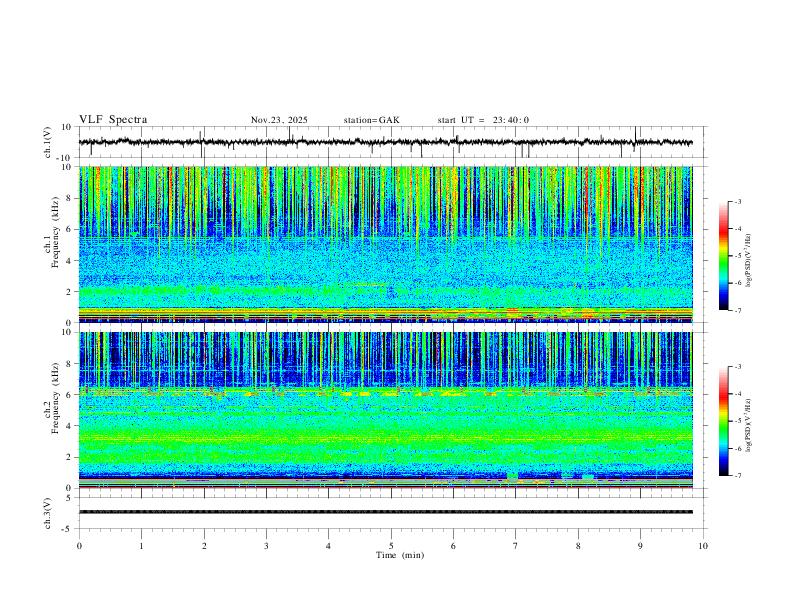Click the "VLF Spectra" plot title
The width and height of the screenshot is (792, 612).
(113, 120)
